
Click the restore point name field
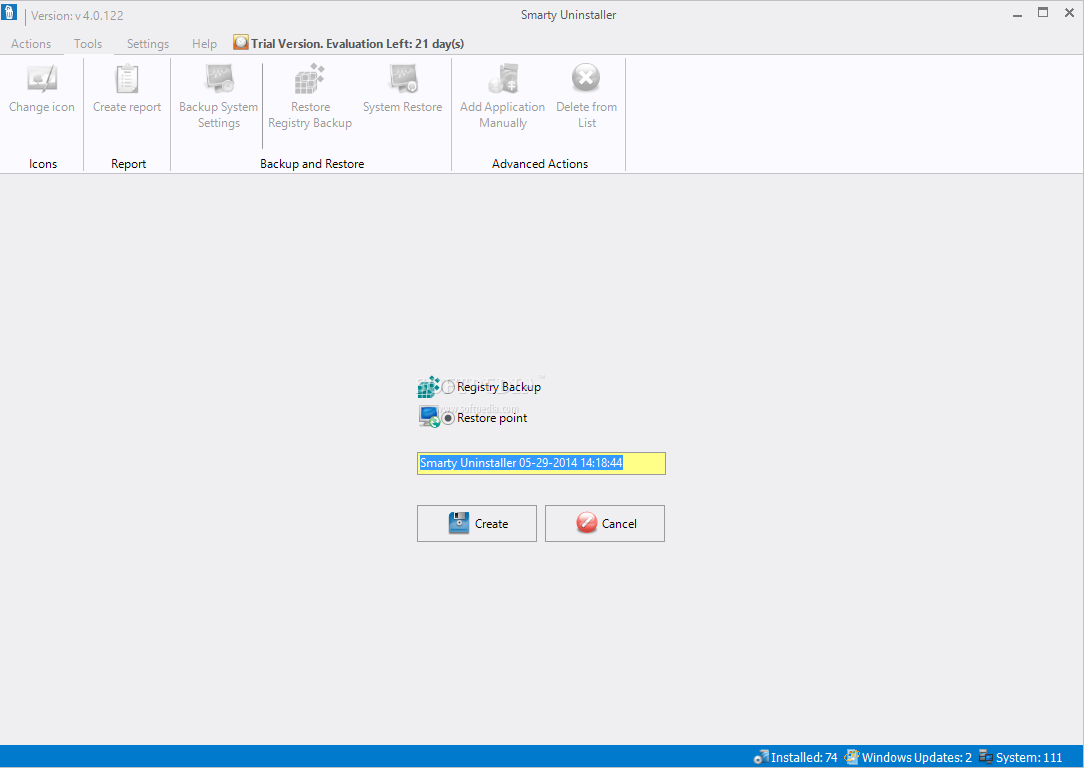(541, 463)
